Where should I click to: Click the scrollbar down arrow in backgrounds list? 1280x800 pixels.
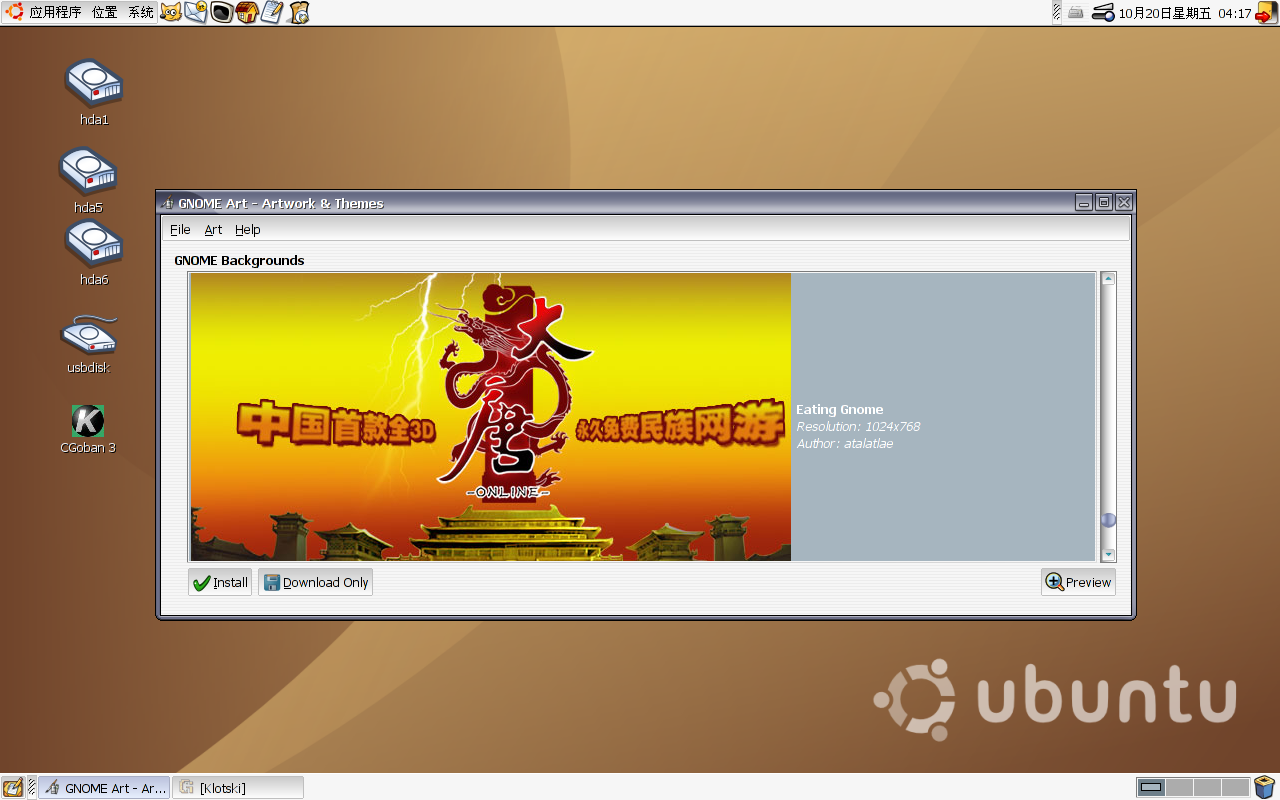1108,554
